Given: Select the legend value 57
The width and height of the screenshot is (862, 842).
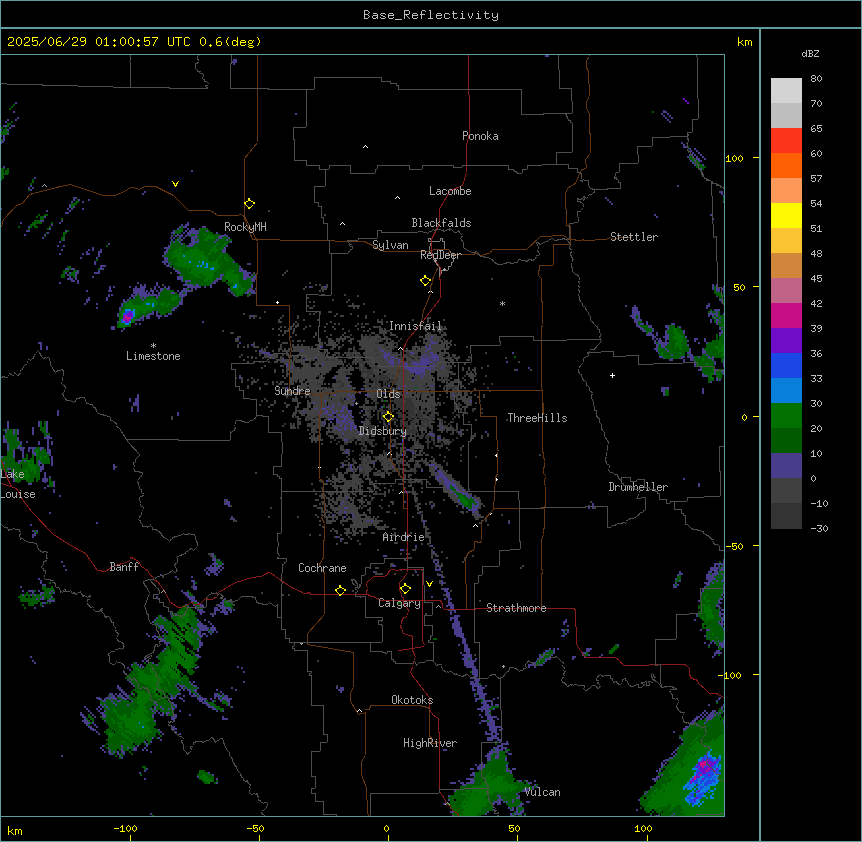Looking at the screenshot, I should (x=816, y=179).
